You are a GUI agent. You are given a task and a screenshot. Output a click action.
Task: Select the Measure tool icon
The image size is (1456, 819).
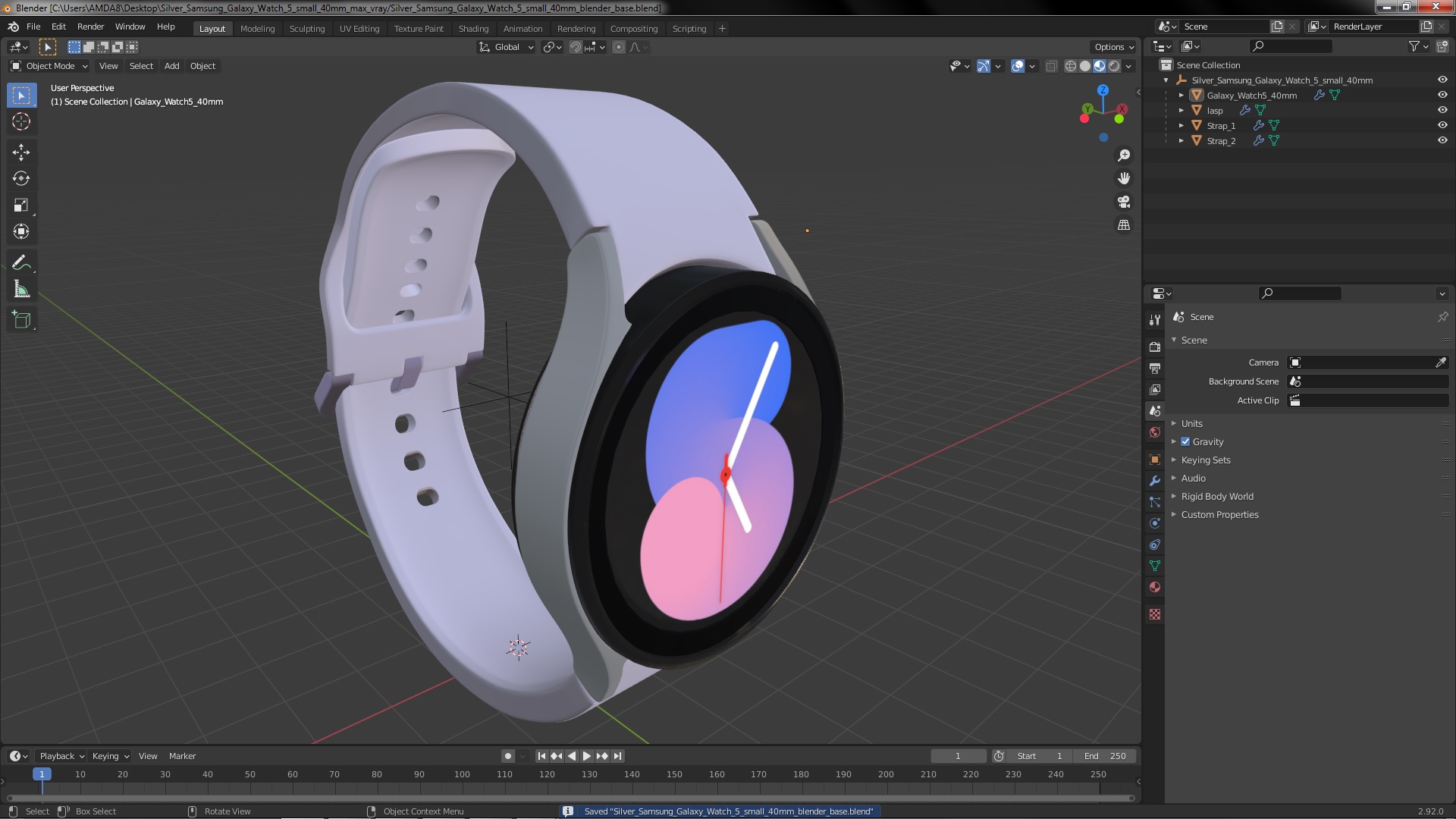pos(22,289)
